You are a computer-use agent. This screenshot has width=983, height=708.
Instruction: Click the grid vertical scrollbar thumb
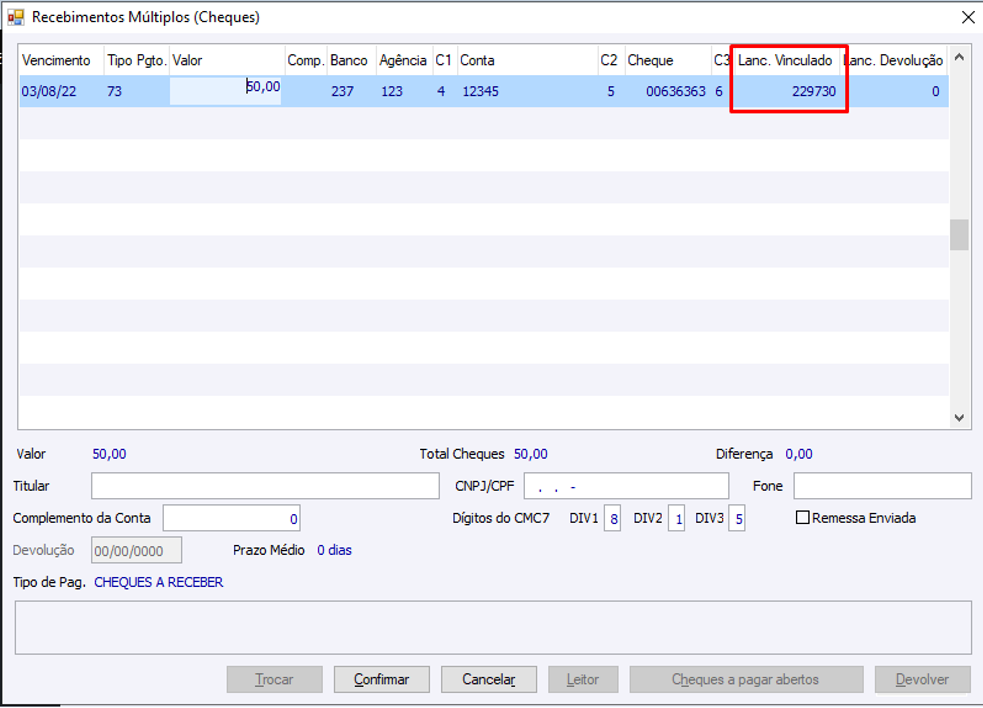tap(959, 235)
